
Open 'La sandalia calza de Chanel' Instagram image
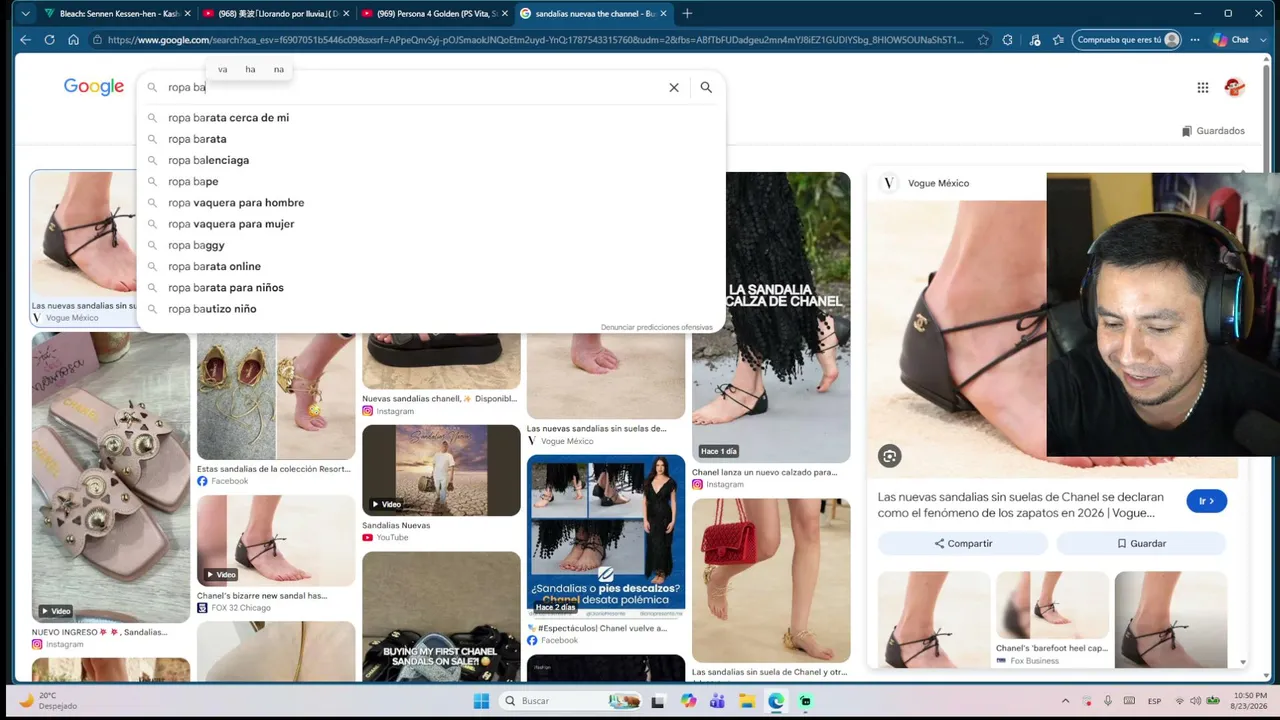[771, 317]
